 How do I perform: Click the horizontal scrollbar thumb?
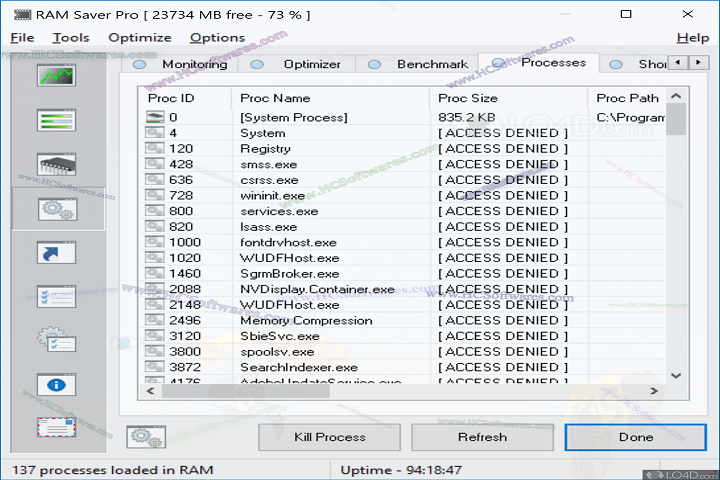246,391
